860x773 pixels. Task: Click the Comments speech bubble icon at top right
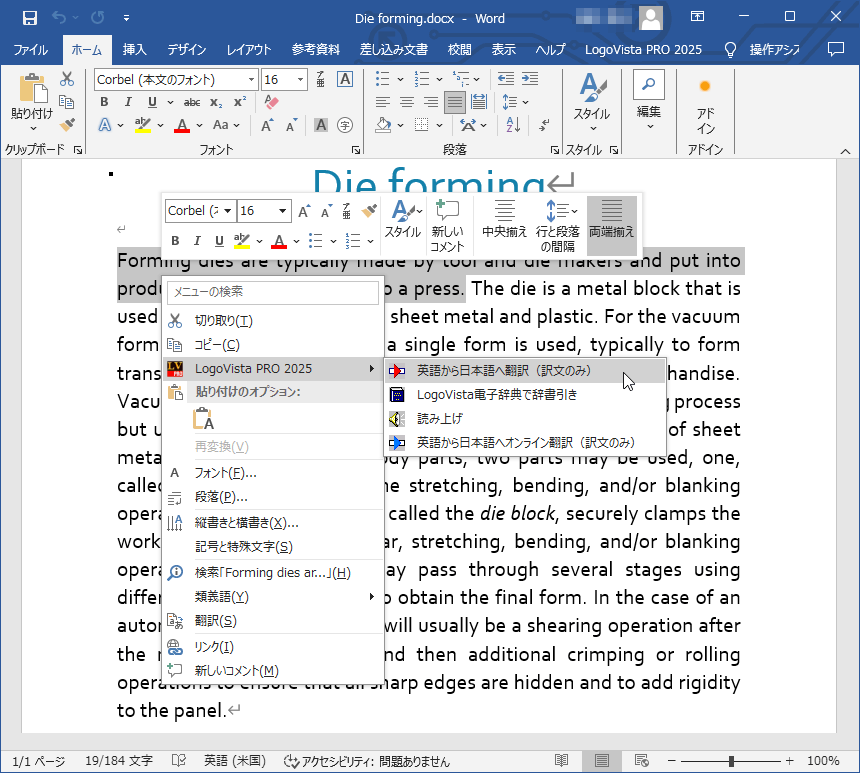[836, 49]
